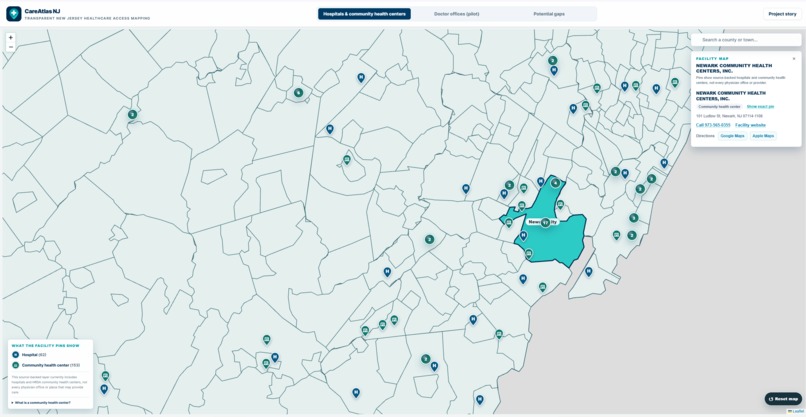
Task: Click the '101 Ludlow St, Newark' address text
Action: 729,116
